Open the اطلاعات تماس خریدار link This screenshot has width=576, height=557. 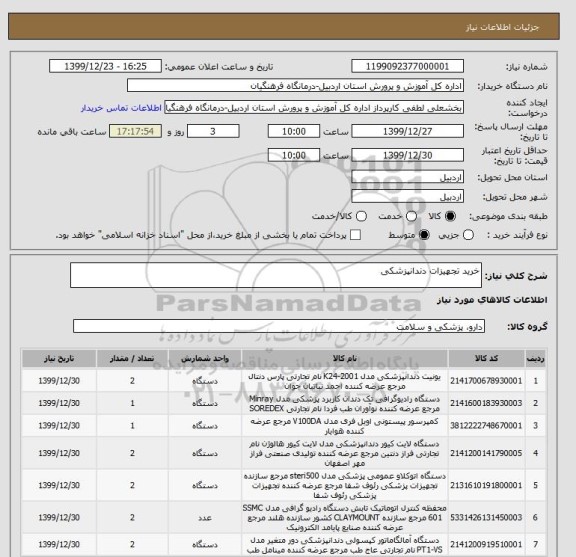121,108
